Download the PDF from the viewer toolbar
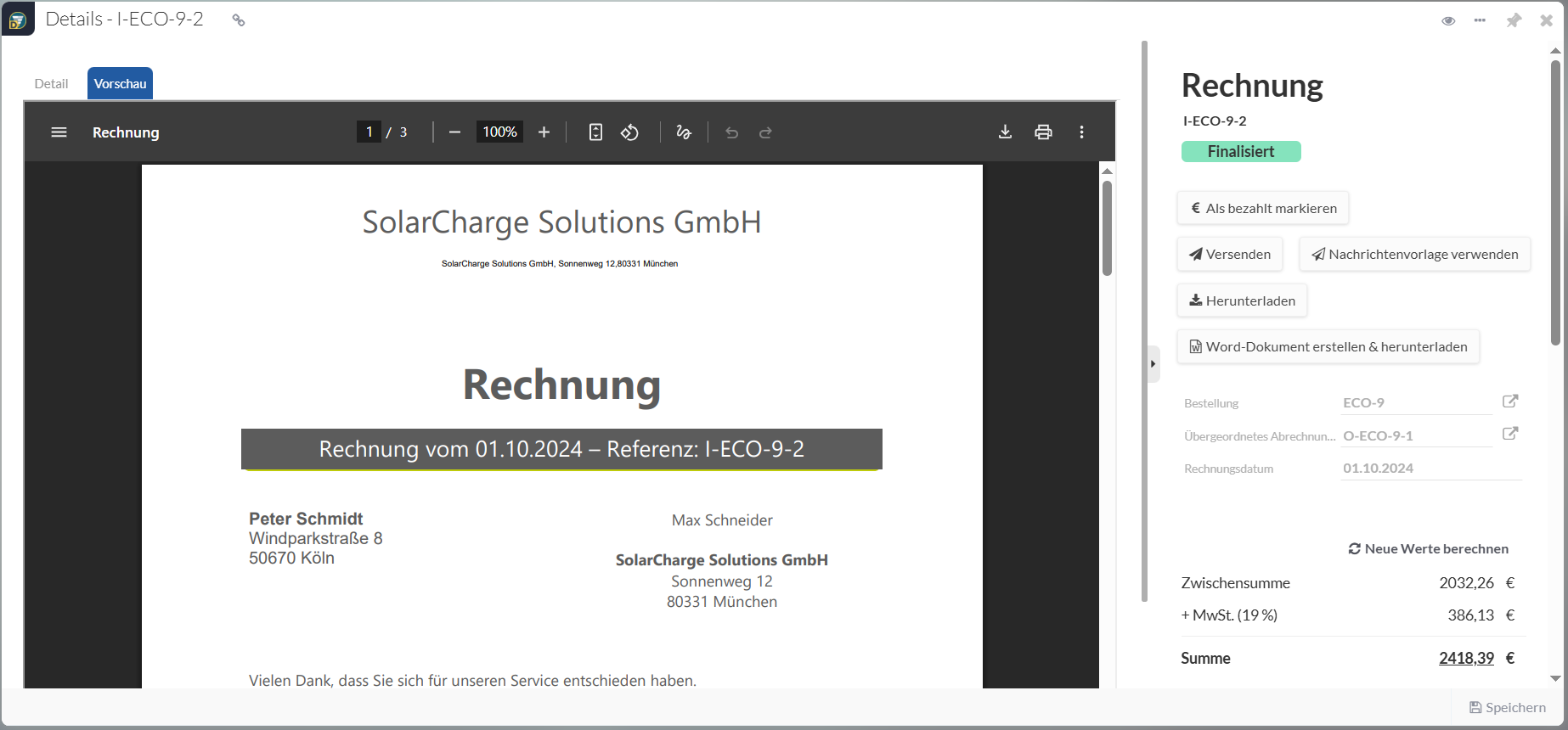This screenshot has width=1568, height=730. tap(1005, 132)
